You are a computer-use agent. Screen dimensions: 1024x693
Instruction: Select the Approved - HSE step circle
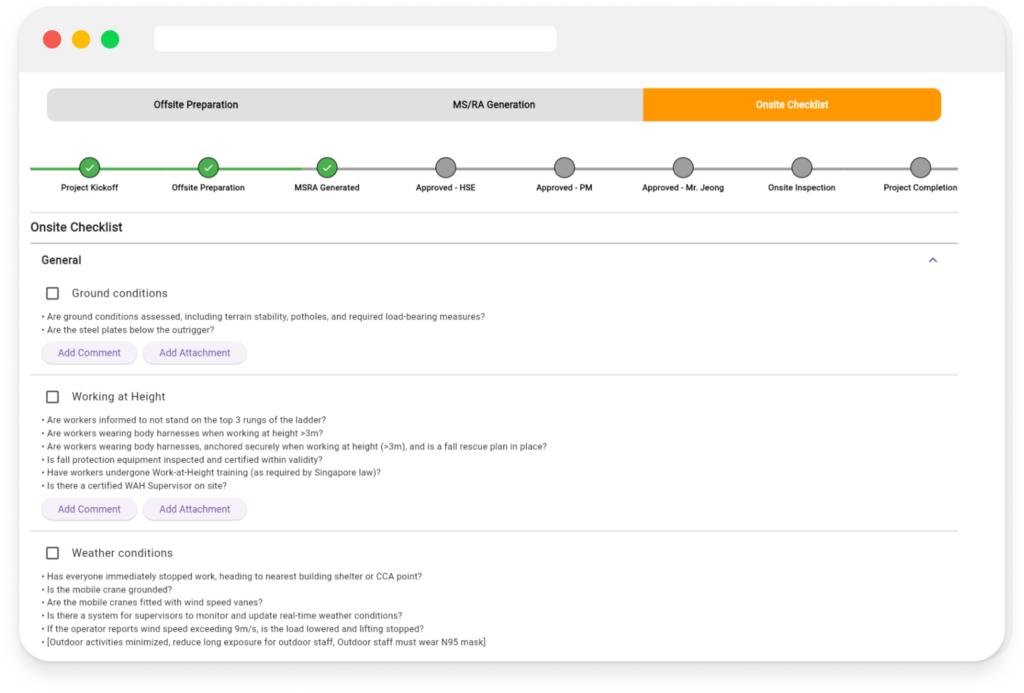445,168
